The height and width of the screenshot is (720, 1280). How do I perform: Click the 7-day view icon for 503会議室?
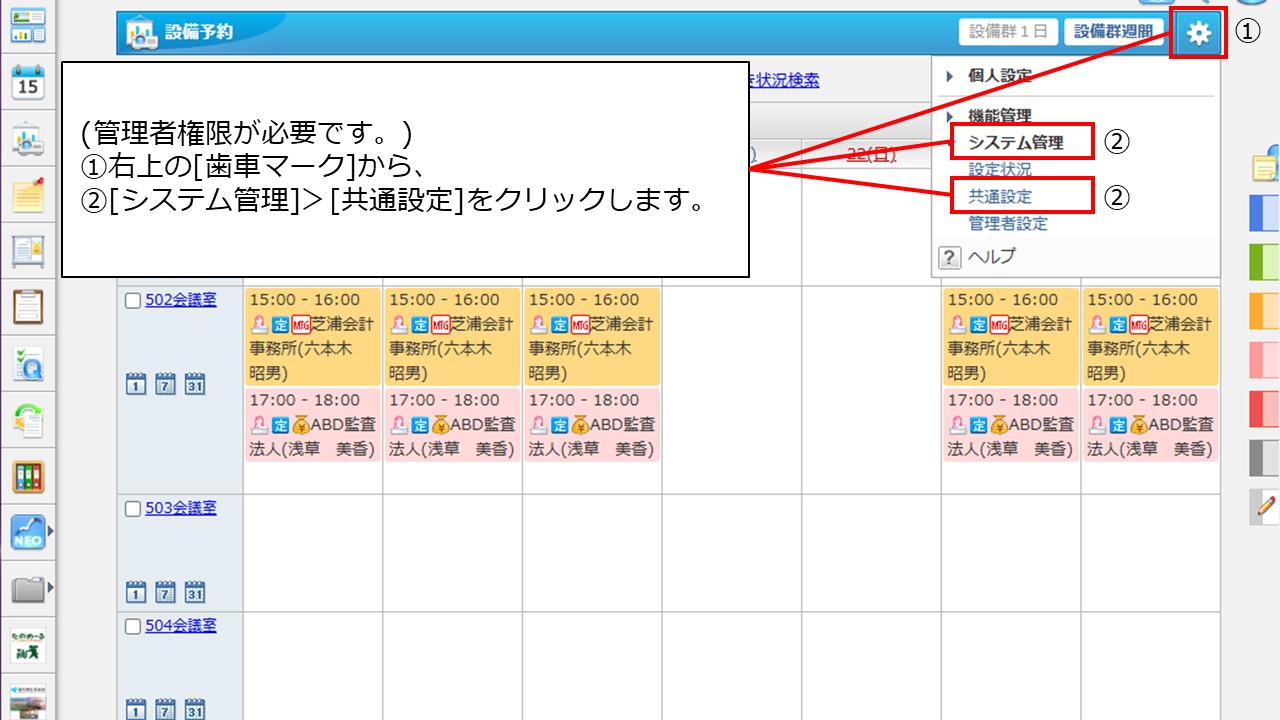(166, 591)
